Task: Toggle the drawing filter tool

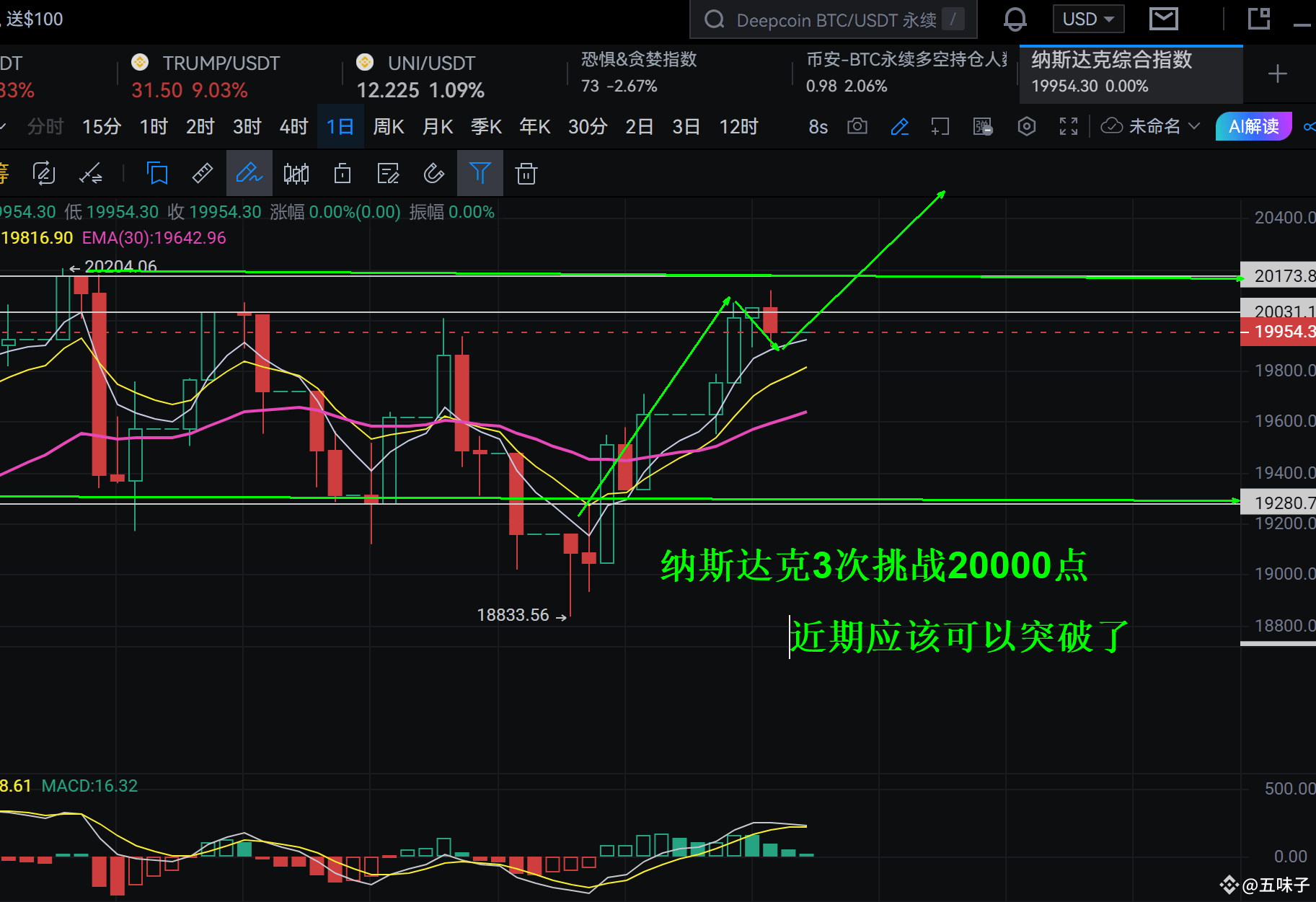Action: (480, 173)
